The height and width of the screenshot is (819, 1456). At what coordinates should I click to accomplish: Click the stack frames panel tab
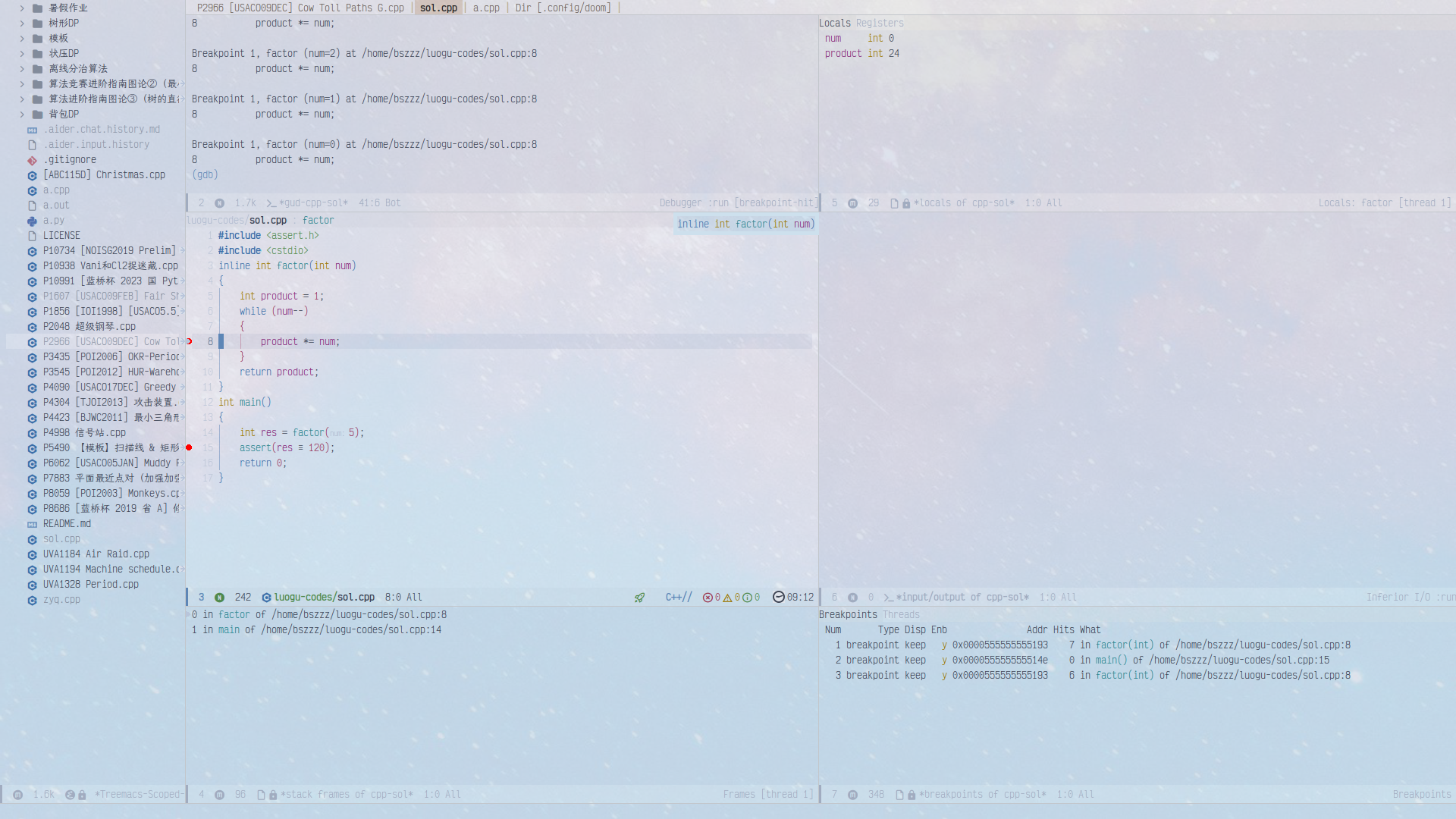[x=346, y=793]
